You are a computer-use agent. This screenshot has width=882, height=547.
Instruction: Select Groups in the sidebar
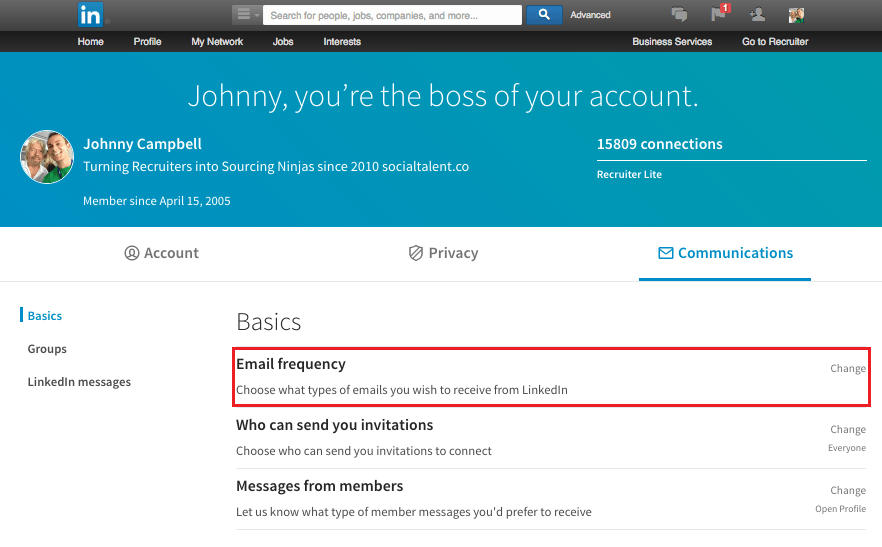[x=47, y=349]
